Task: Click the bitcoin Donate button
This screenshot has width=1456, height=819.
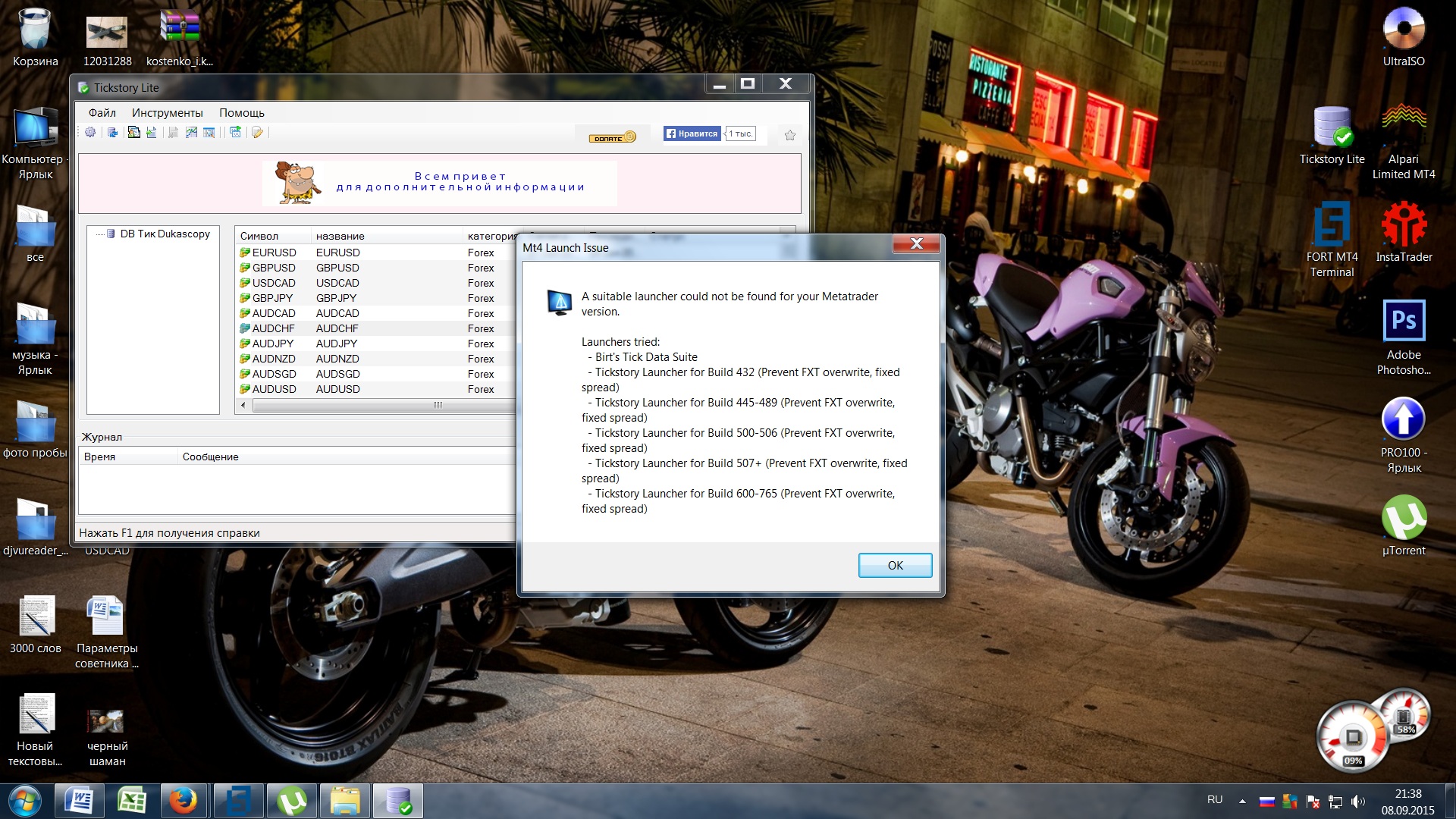Action: click(613, 137)
